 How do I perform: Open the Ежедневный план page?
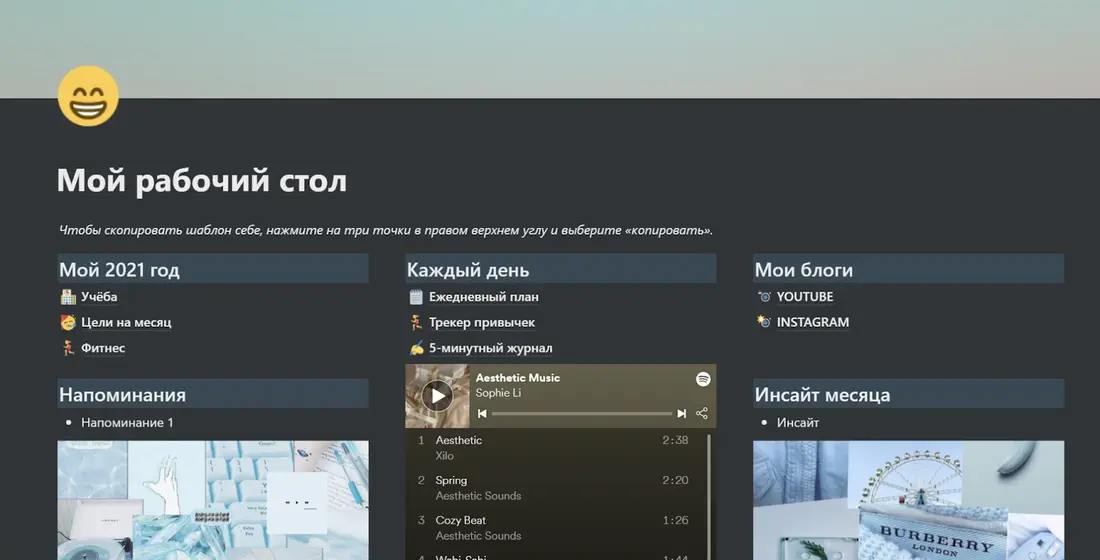(484, 297)
